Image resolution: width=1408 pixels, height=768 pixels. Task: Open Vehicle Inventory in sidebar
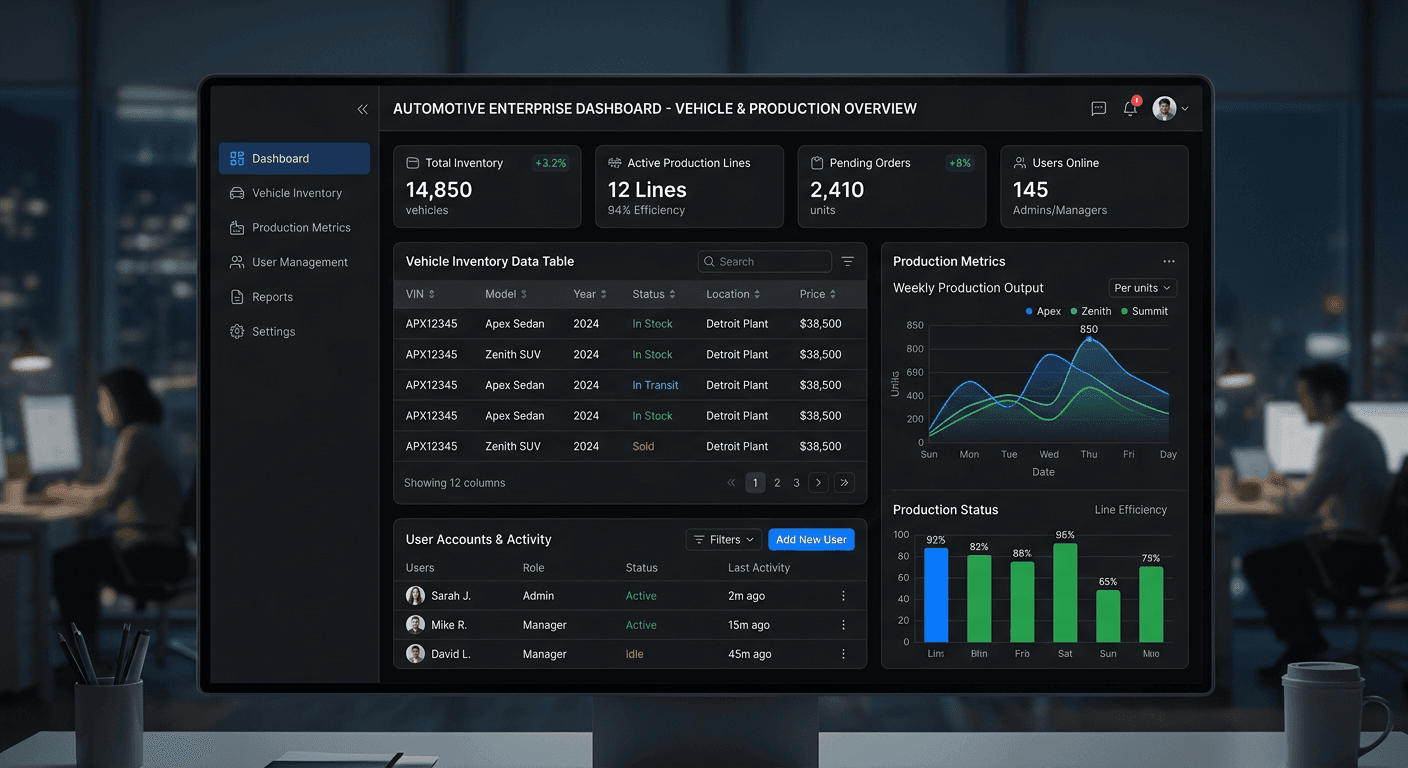296,193
